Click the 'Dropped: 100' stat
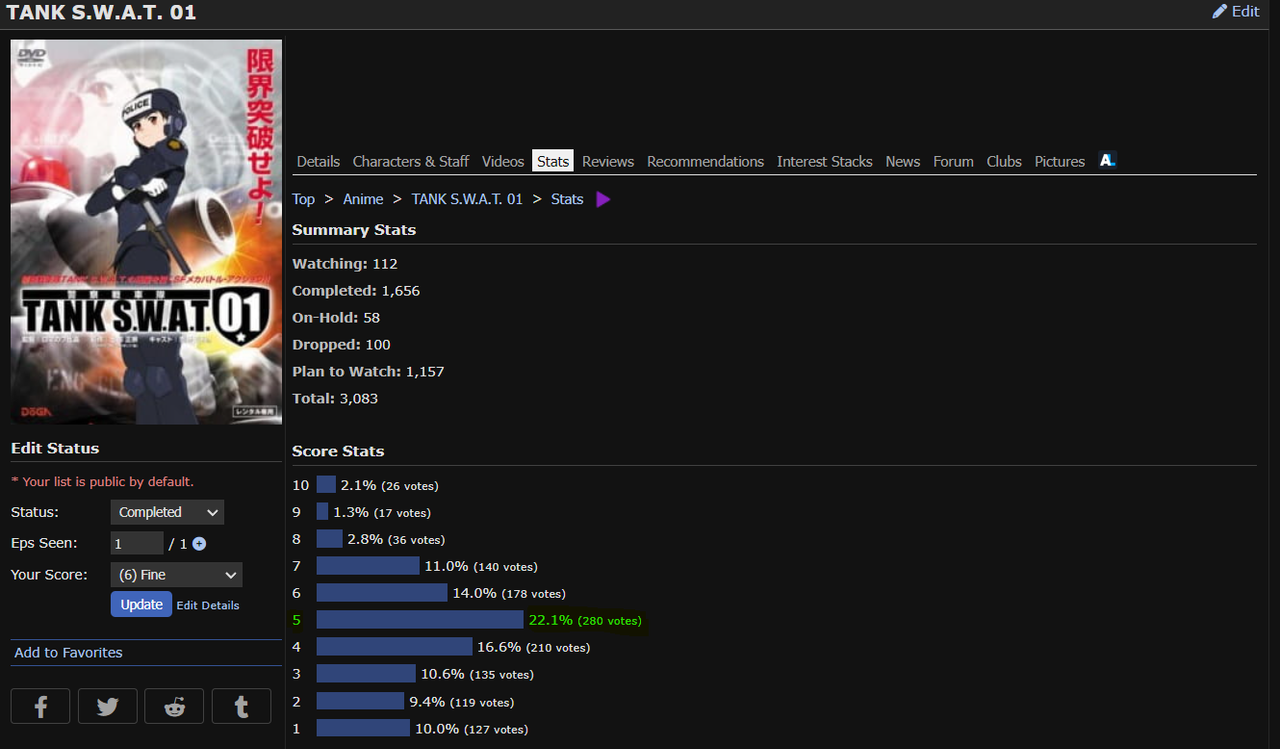The height and width of the screenshot is (749, 1280). 341,345
